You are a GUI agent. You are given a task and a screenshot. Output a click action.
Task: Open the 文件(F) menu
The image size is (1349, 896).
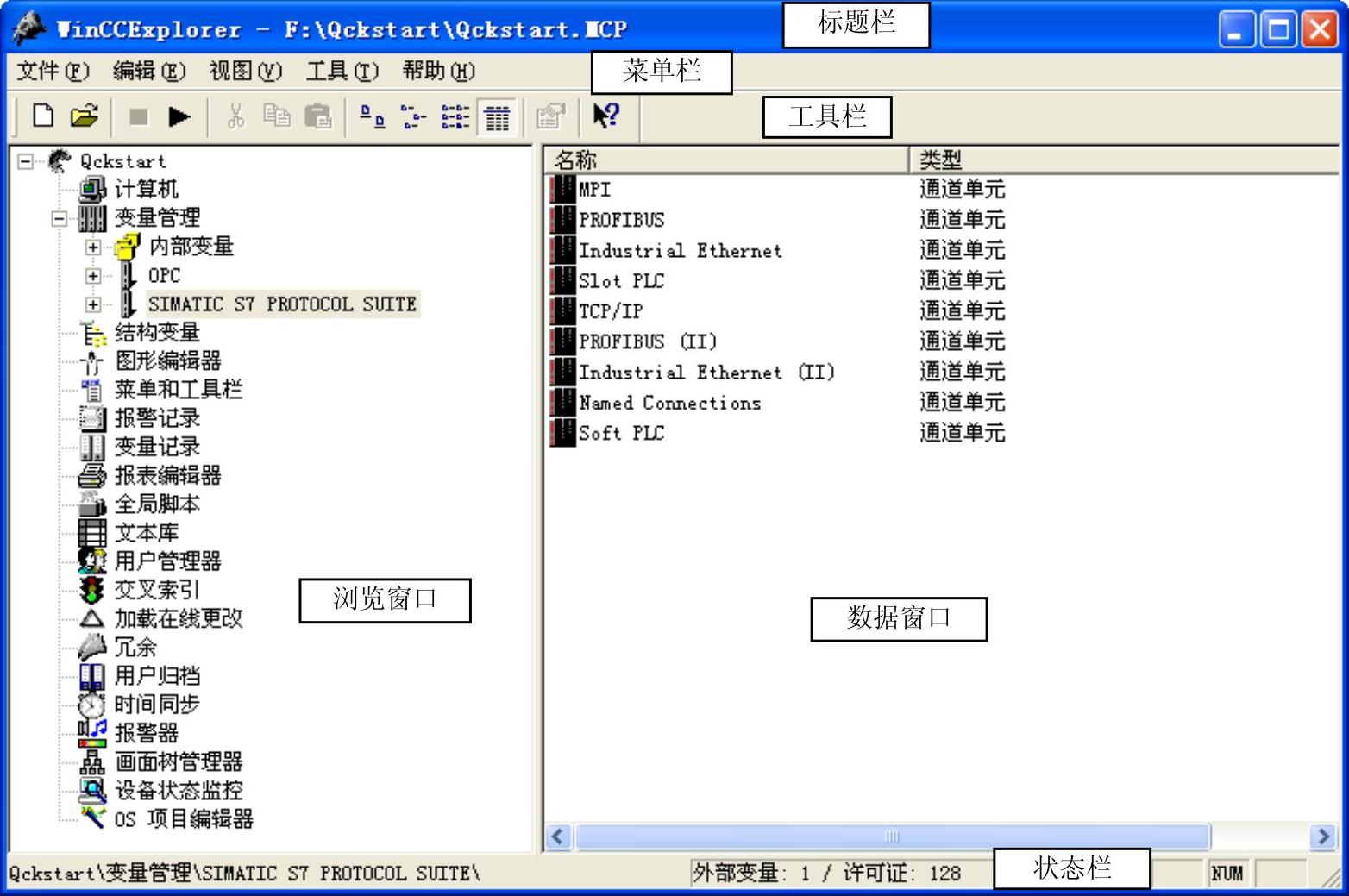point(53,71)
